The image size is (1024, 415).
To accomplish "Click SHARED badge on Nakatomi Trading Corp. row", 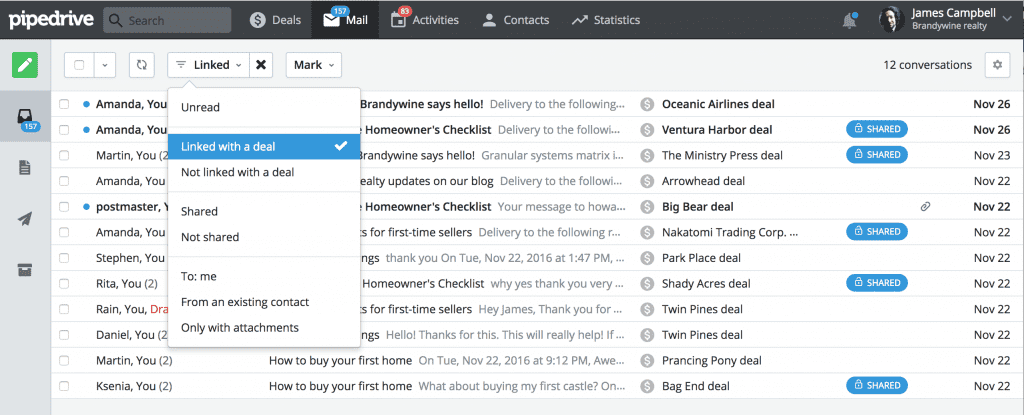I will pyautogui.click(x=877, y=231).
